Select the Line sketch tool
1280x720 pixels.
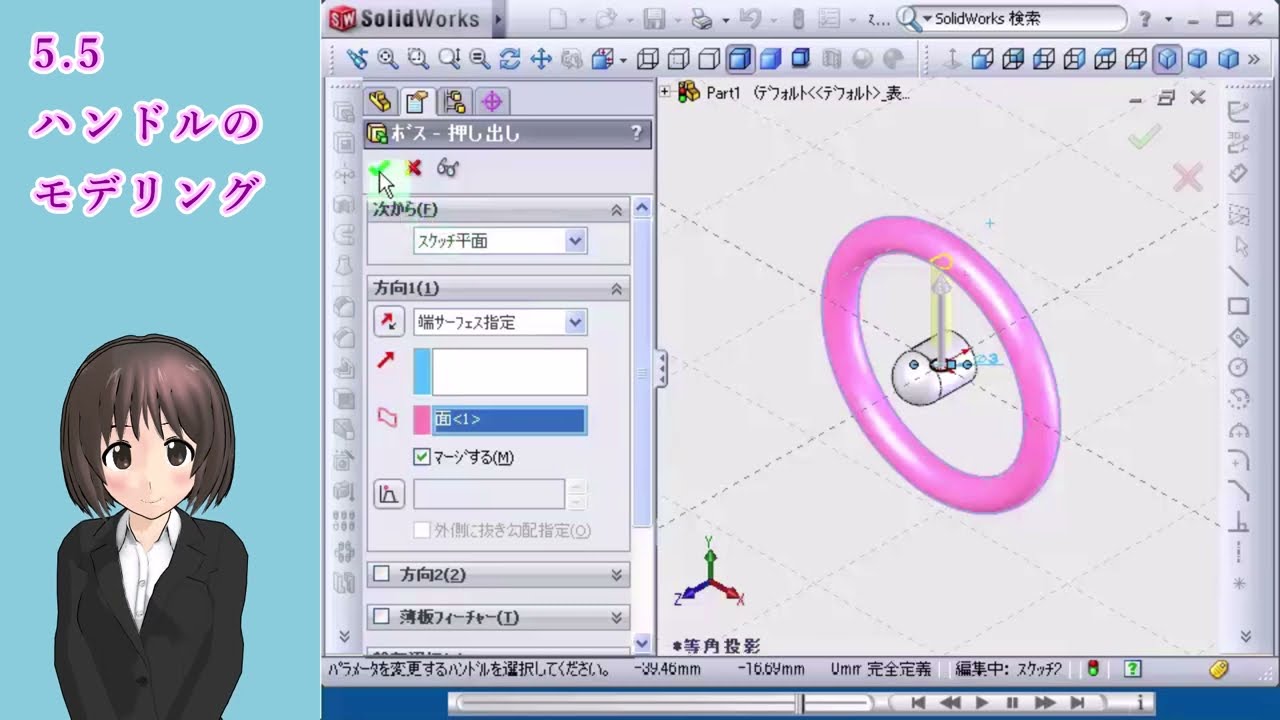pyautogui.click(x=1238, y=275)
